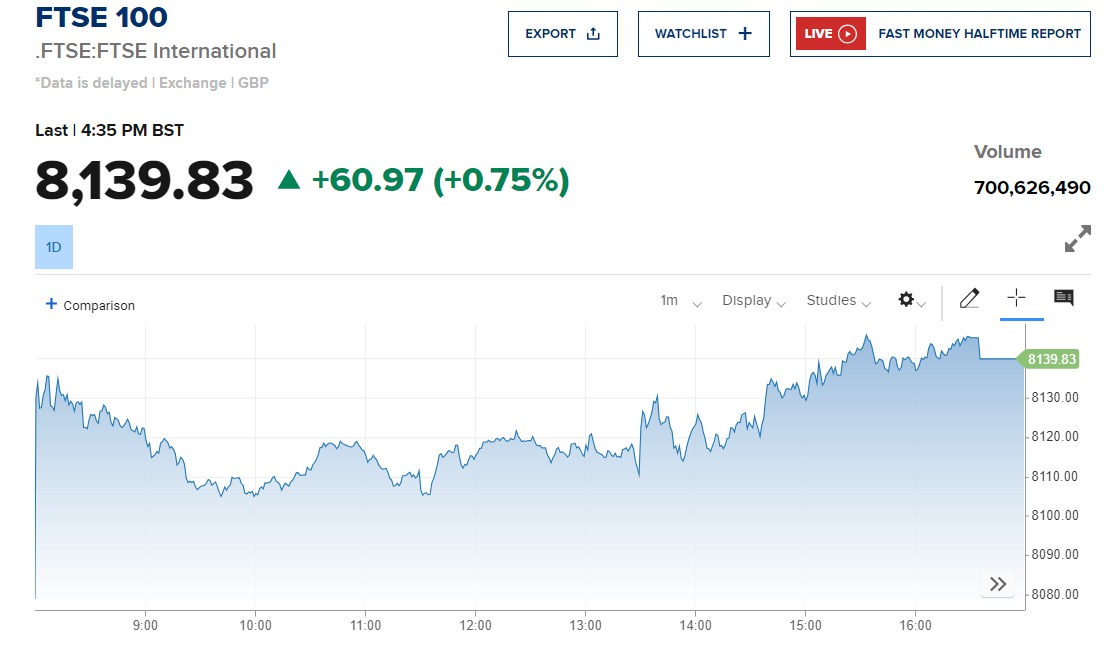Open the Display dropdown menu
This screenshot has width=1105, height=658.
(x=753, y=301)
